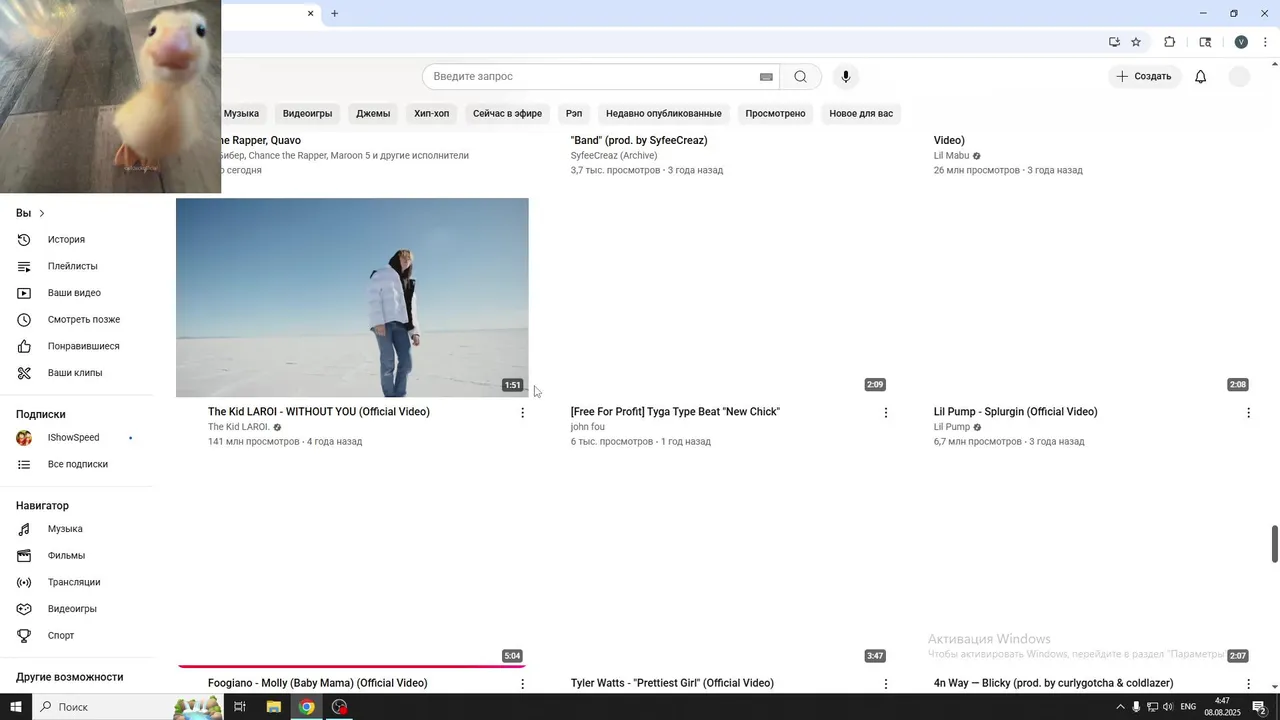Open options menu for 4n Way Blicky video

pos(1248,684)
